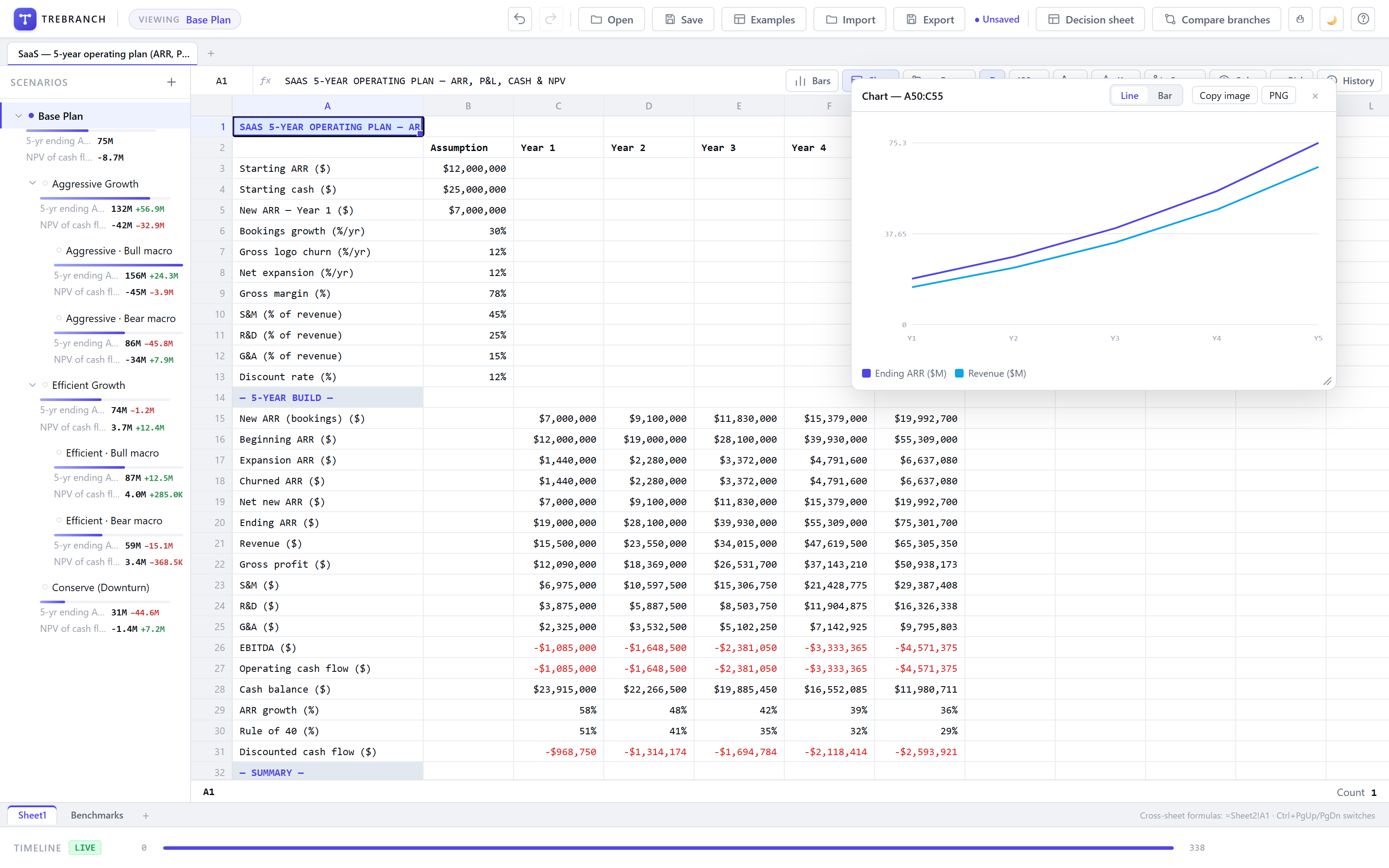1389x868 pixels.
Task: Click the Trebranch logo icon
Action: pos(25,19)
